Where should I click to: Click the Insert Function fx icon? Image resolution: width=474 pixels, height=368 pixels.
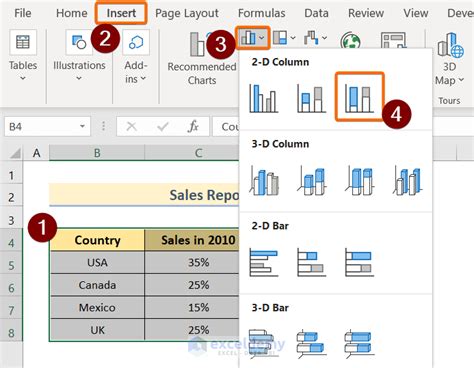coord(193,127)
